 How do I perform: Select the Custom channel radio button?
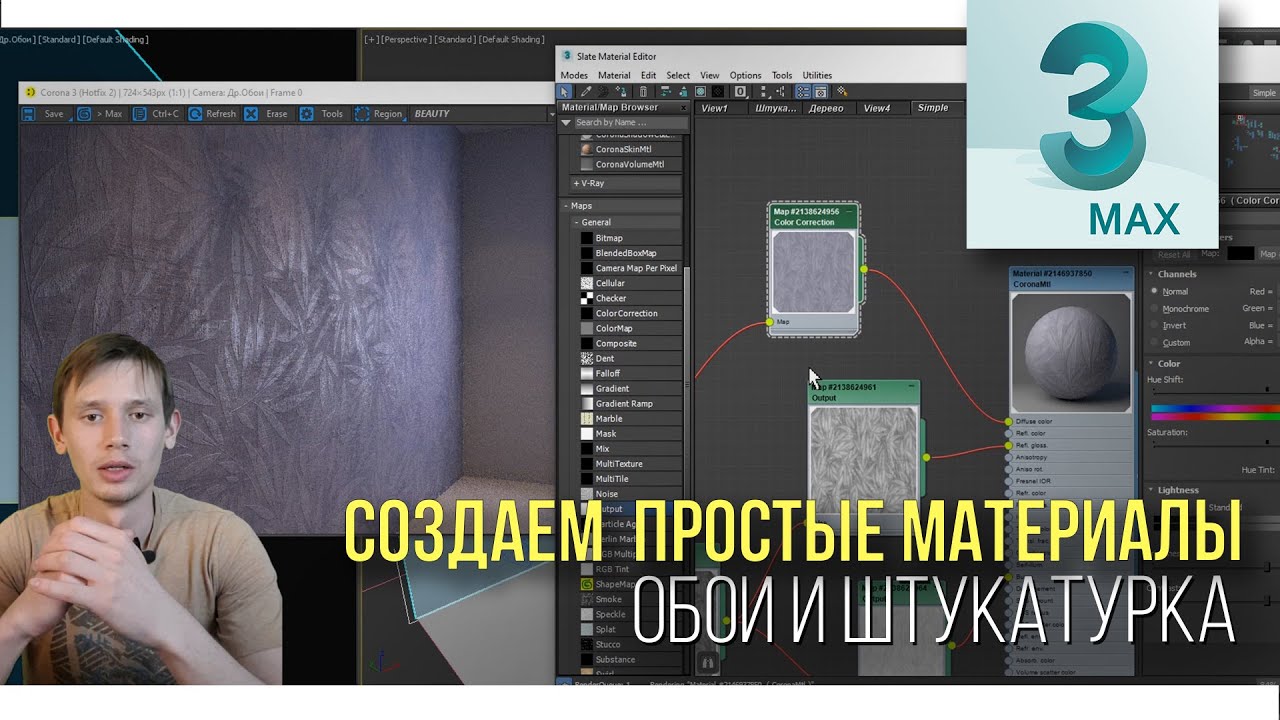point(1154,342)
